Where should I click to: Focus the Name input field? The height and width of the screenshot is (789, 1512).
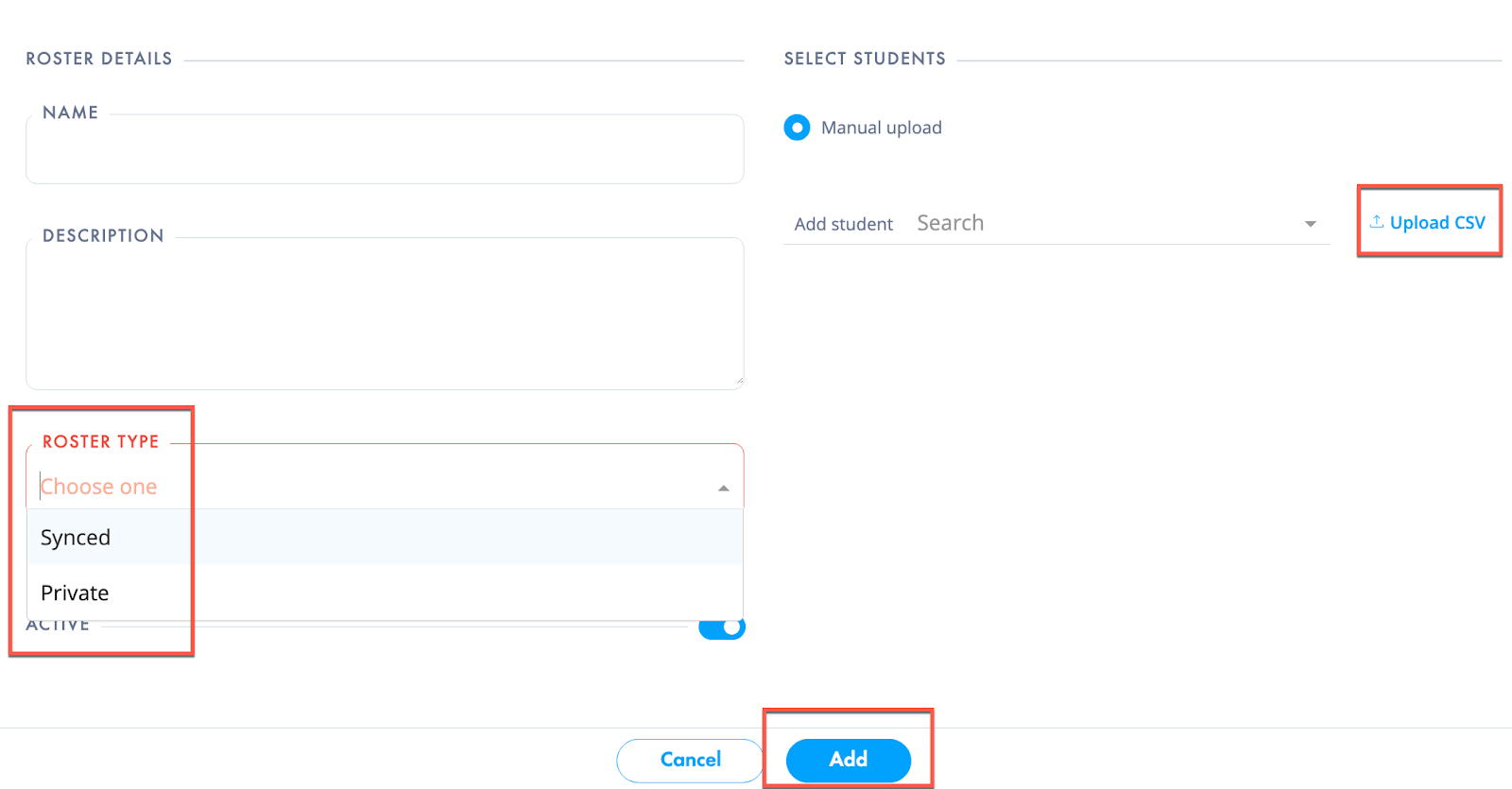(385, 149)
